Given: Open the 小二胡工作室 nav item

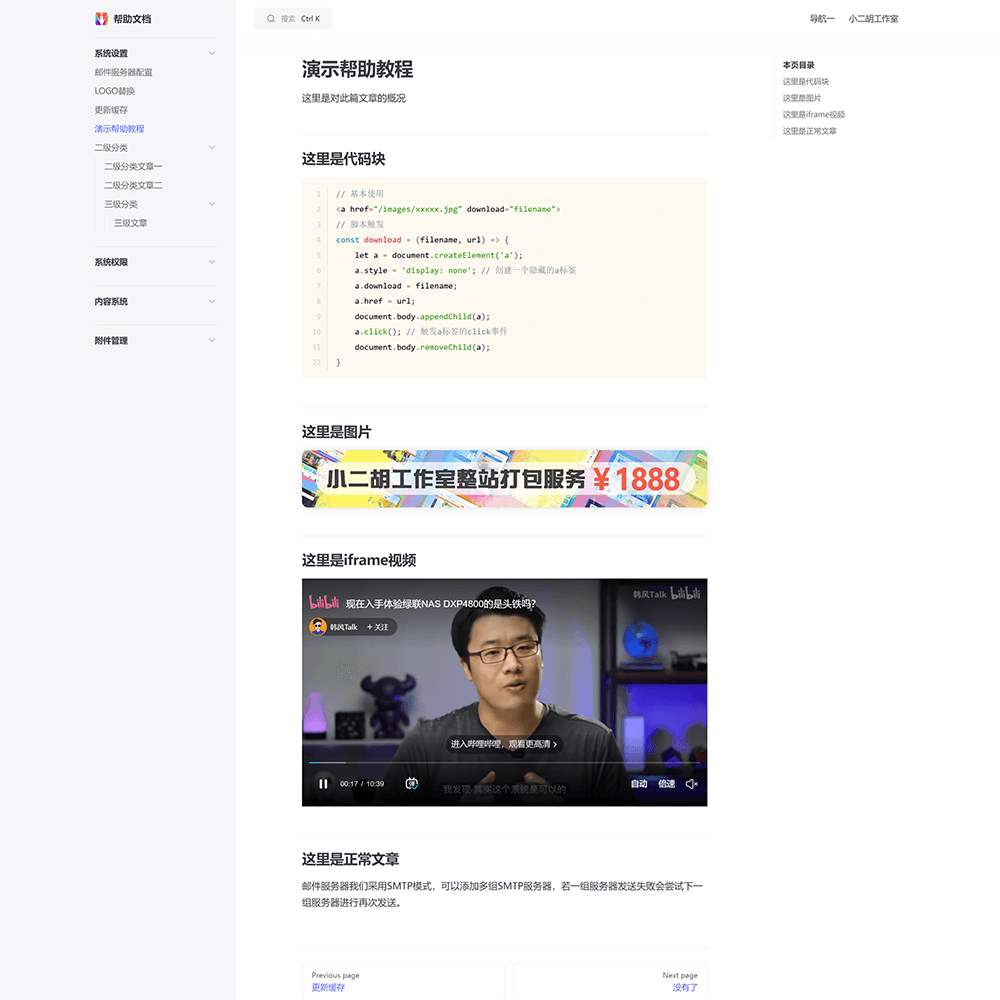Looking at the screenshot, I should point(873,19).
